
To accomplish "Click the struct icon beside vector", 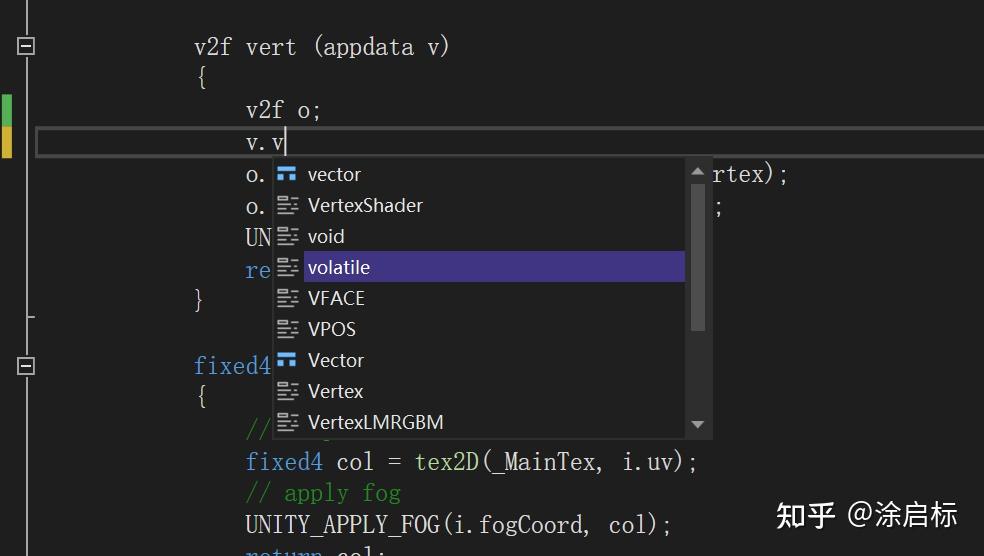I will pos(287,174).
